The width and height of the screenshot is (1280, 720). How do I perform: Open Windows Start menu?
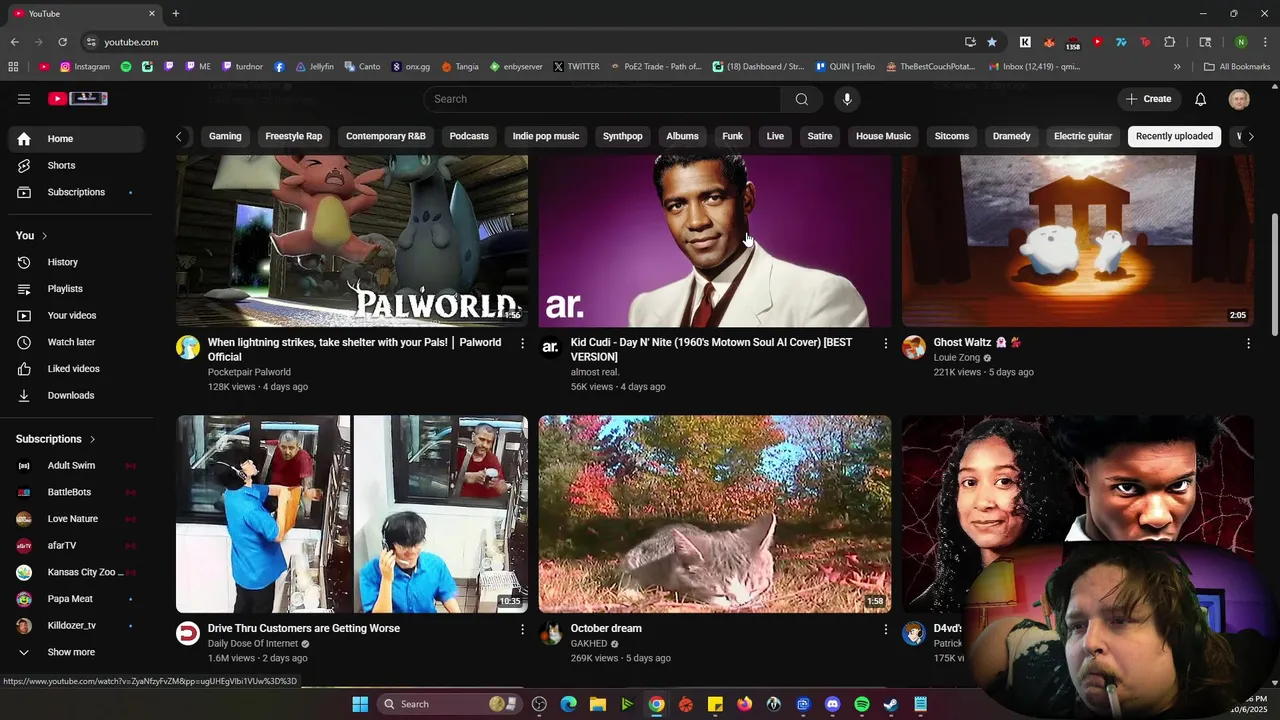[360, 704]
